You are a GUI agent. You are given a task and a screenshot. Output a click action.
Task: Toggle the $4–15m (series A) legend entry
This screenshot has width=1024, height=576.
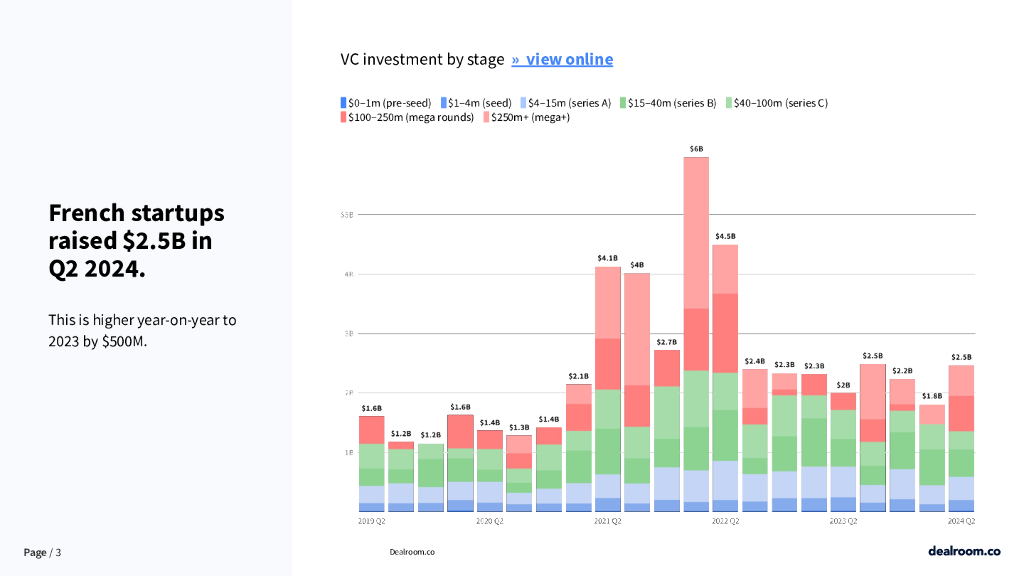coord(568,103)
